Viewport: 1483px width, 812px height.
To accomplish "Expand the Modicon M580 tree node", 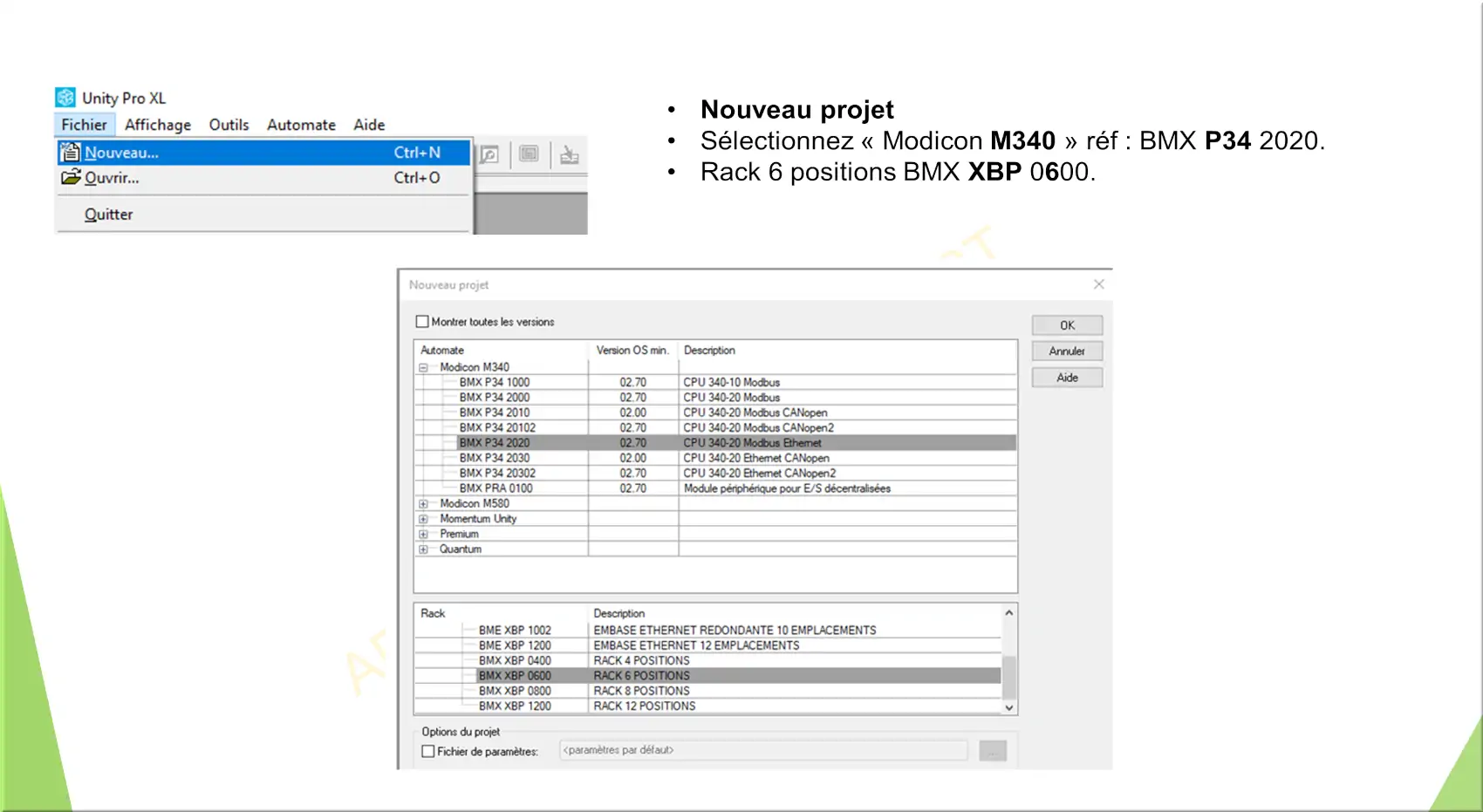I will coord(423,504).
